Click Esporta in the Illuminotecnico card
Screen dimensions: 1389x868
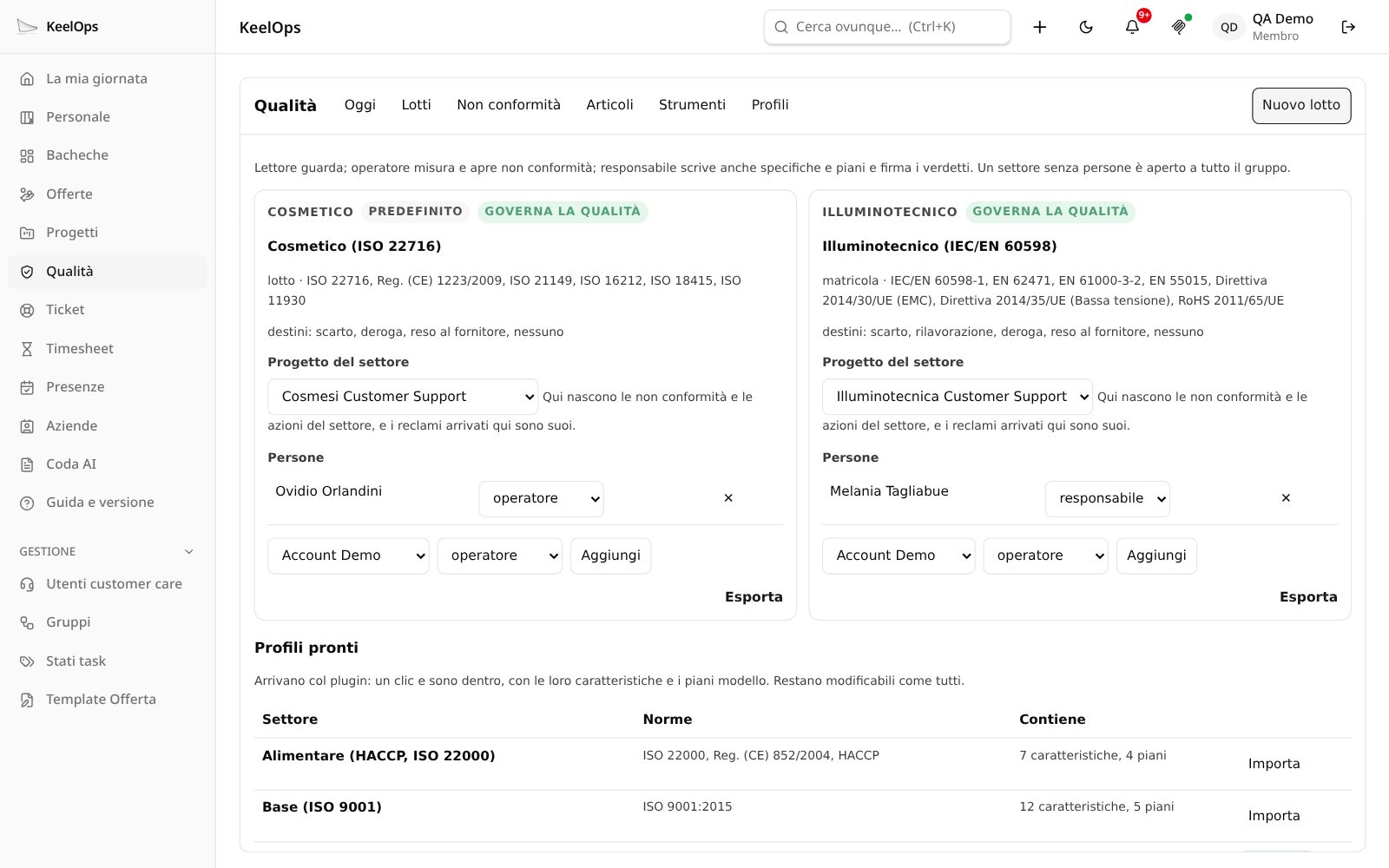click(x=1308, y=597)
